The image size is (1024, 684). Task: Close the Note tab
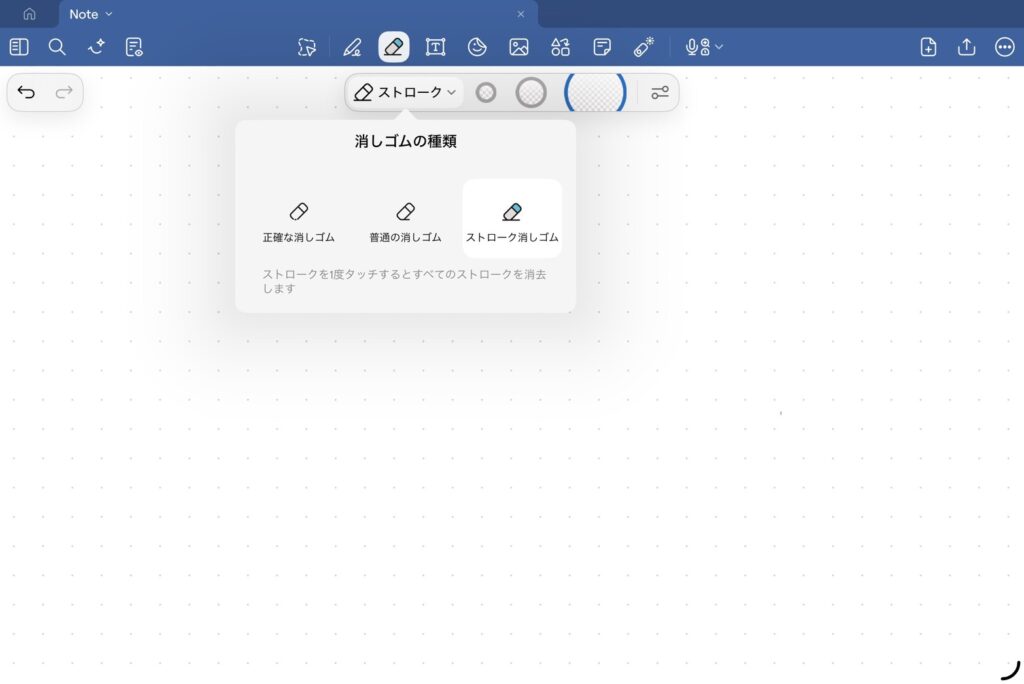click(x=520, y=14)
